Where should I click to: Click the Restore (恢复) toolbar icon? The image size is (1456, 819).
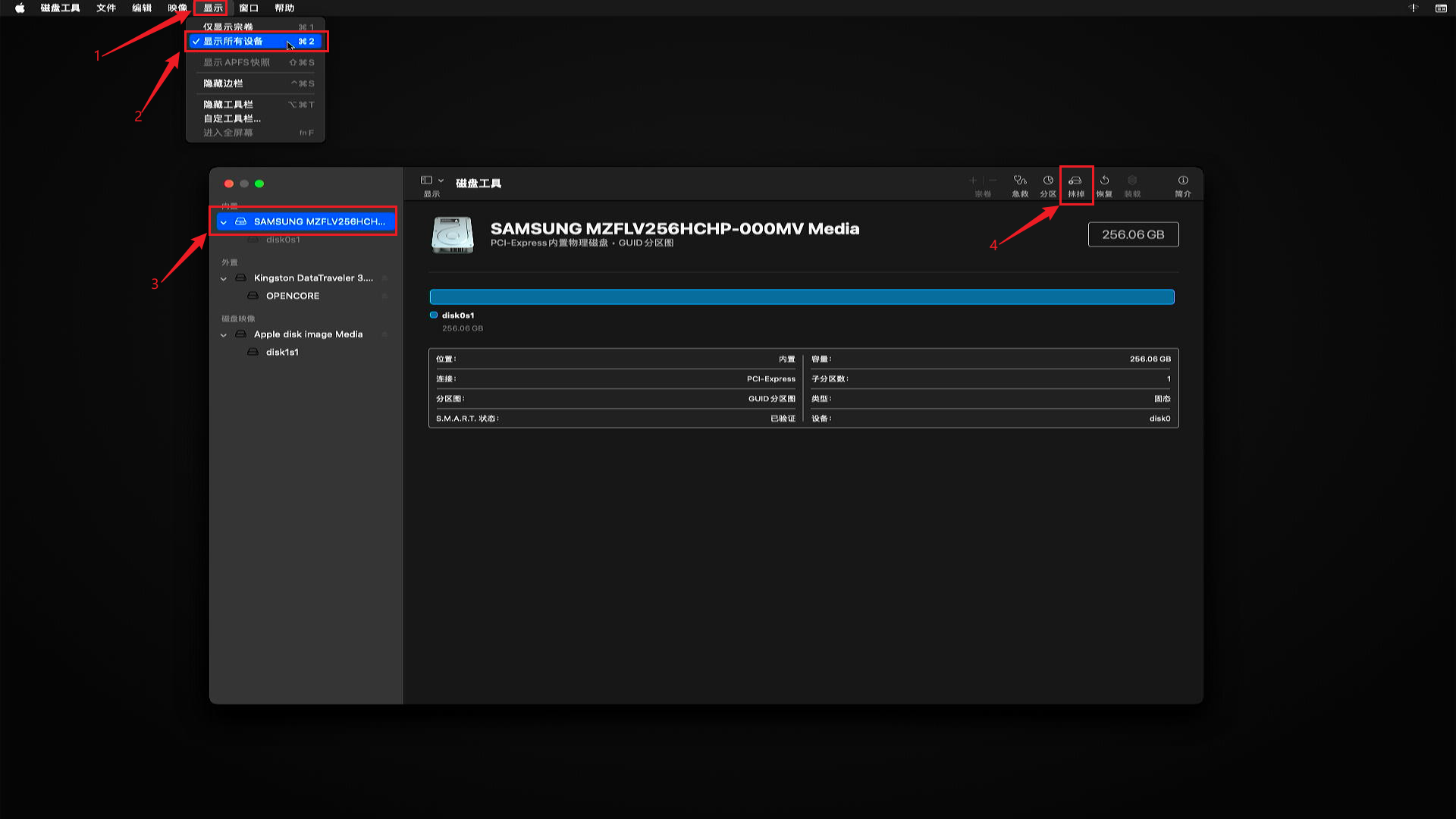pyautogui.click(x=1104, y=180)
